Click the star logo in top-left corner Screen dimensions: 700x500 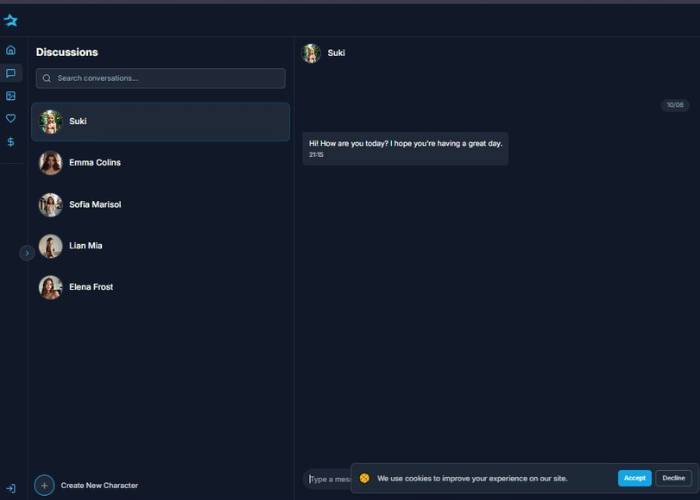click(11, 20)
